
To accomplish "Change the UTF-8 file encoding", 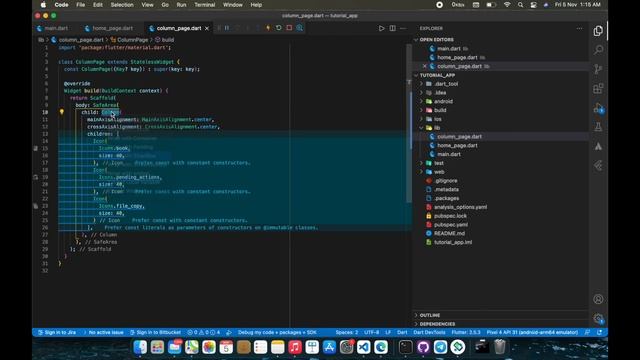I will pyautogui.click(x=371, y=332).
